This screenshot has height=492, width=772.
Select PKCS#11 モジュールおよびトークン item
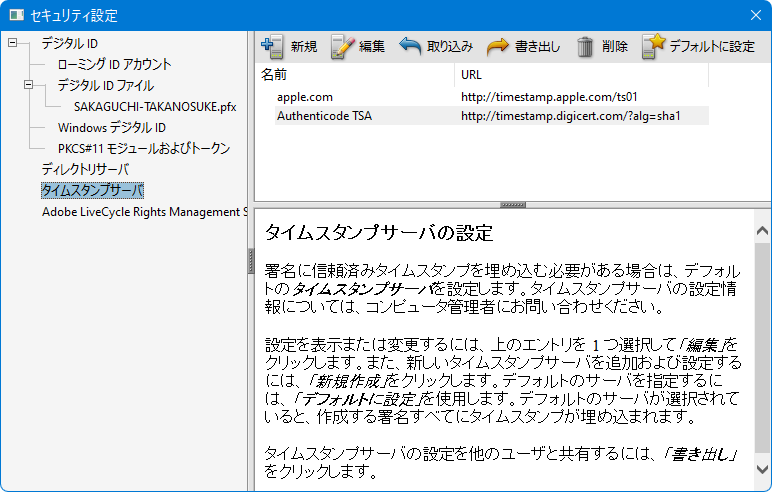143,148
